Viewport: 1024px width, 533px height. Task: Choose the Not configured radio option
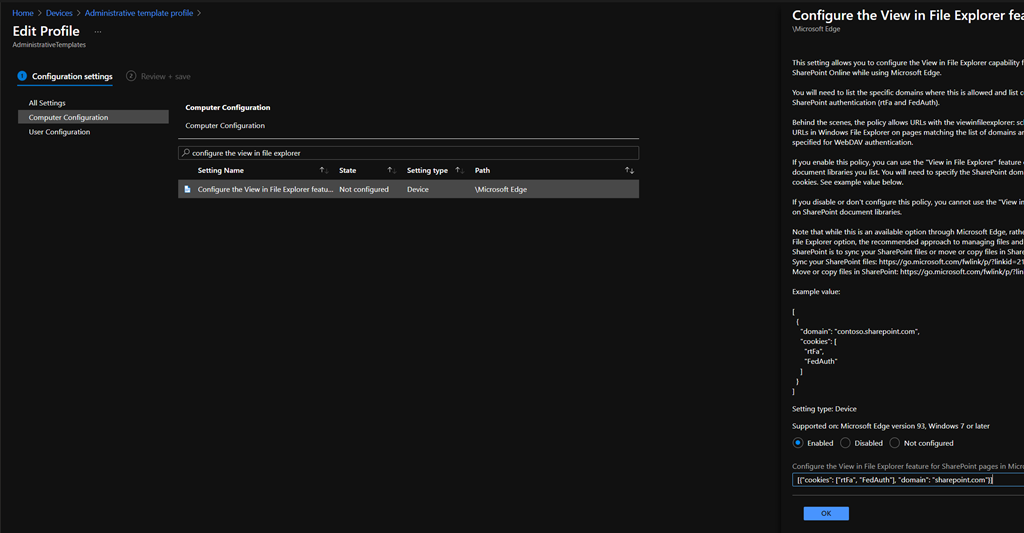tap(895, 443)
